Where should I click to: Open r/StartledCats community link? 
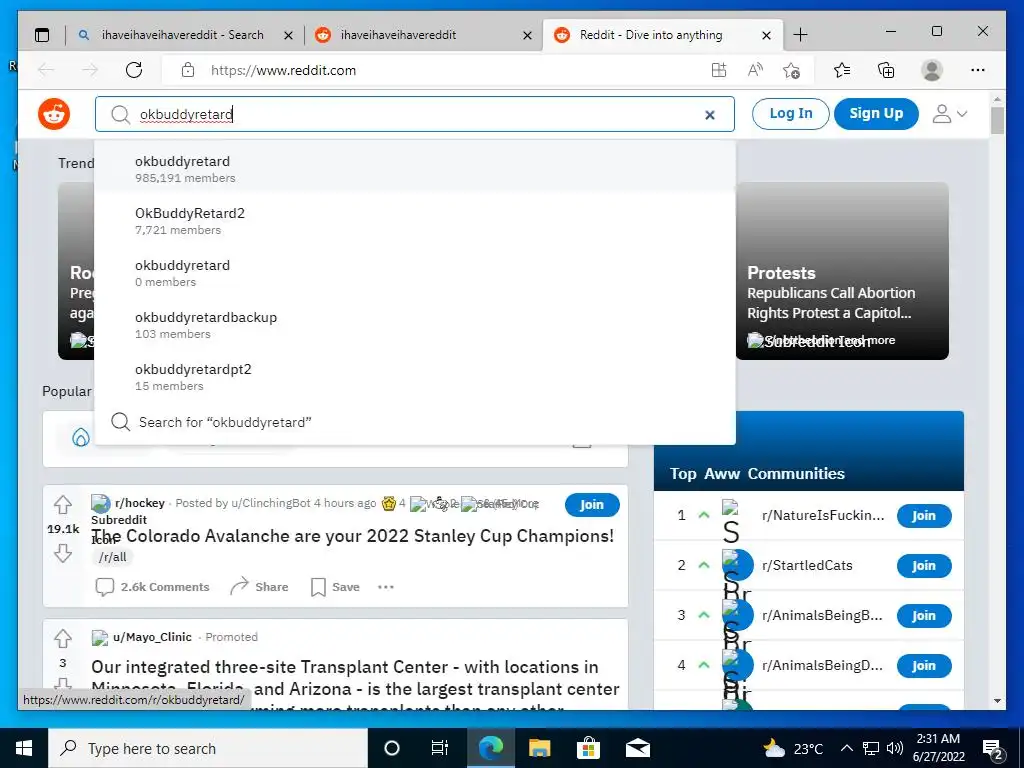[807, 566]
